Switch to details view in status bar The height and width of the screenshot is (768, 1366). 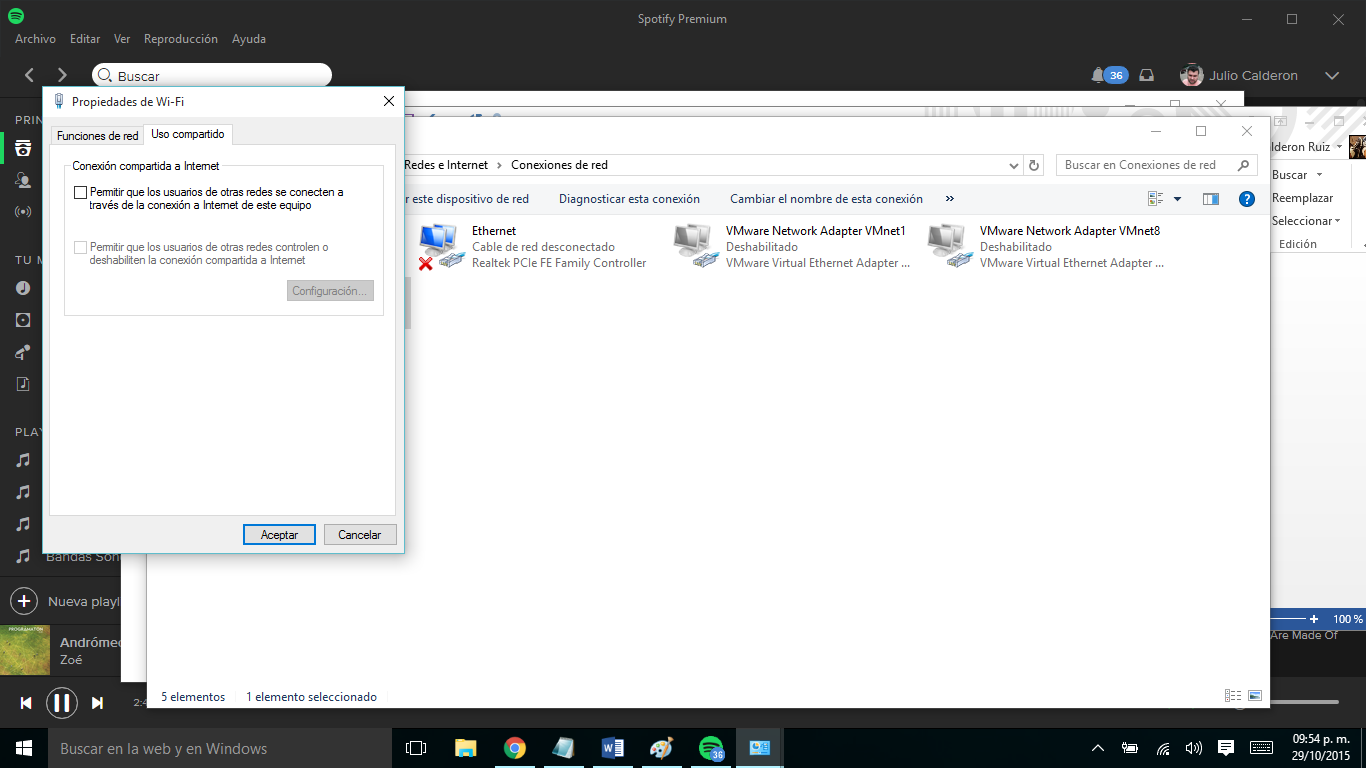click(x=1232, y=696)
